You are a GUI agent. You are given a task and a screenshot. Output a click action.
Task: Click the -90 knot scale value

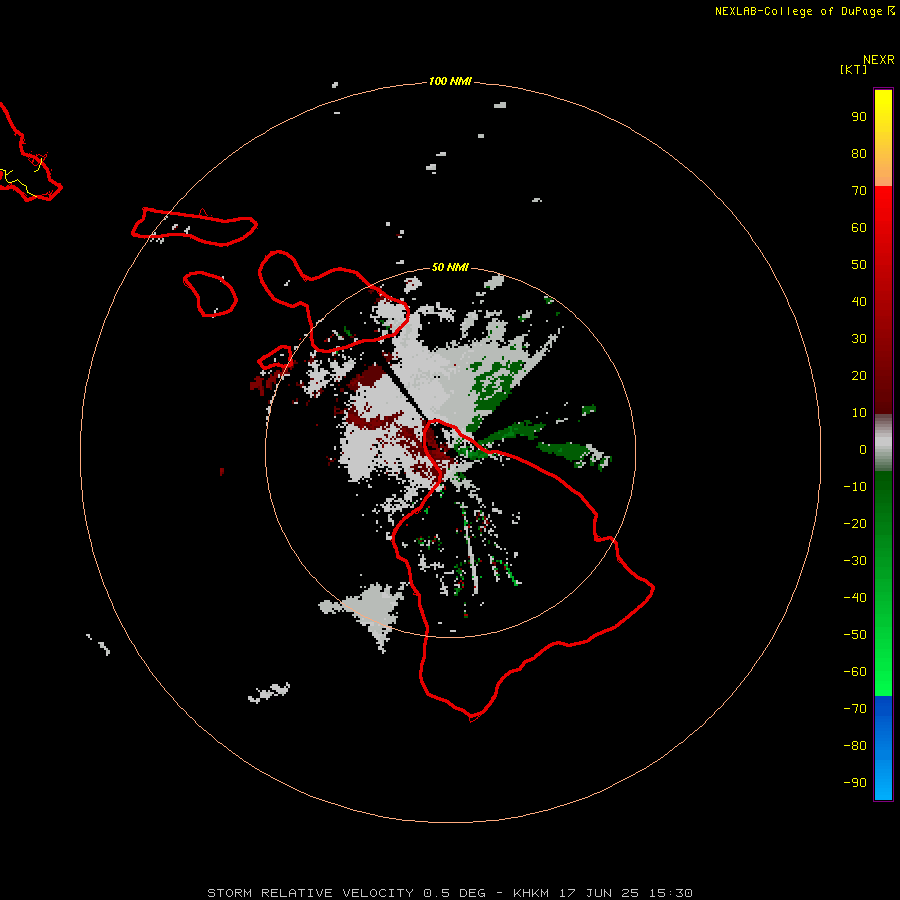click(855, 783)
